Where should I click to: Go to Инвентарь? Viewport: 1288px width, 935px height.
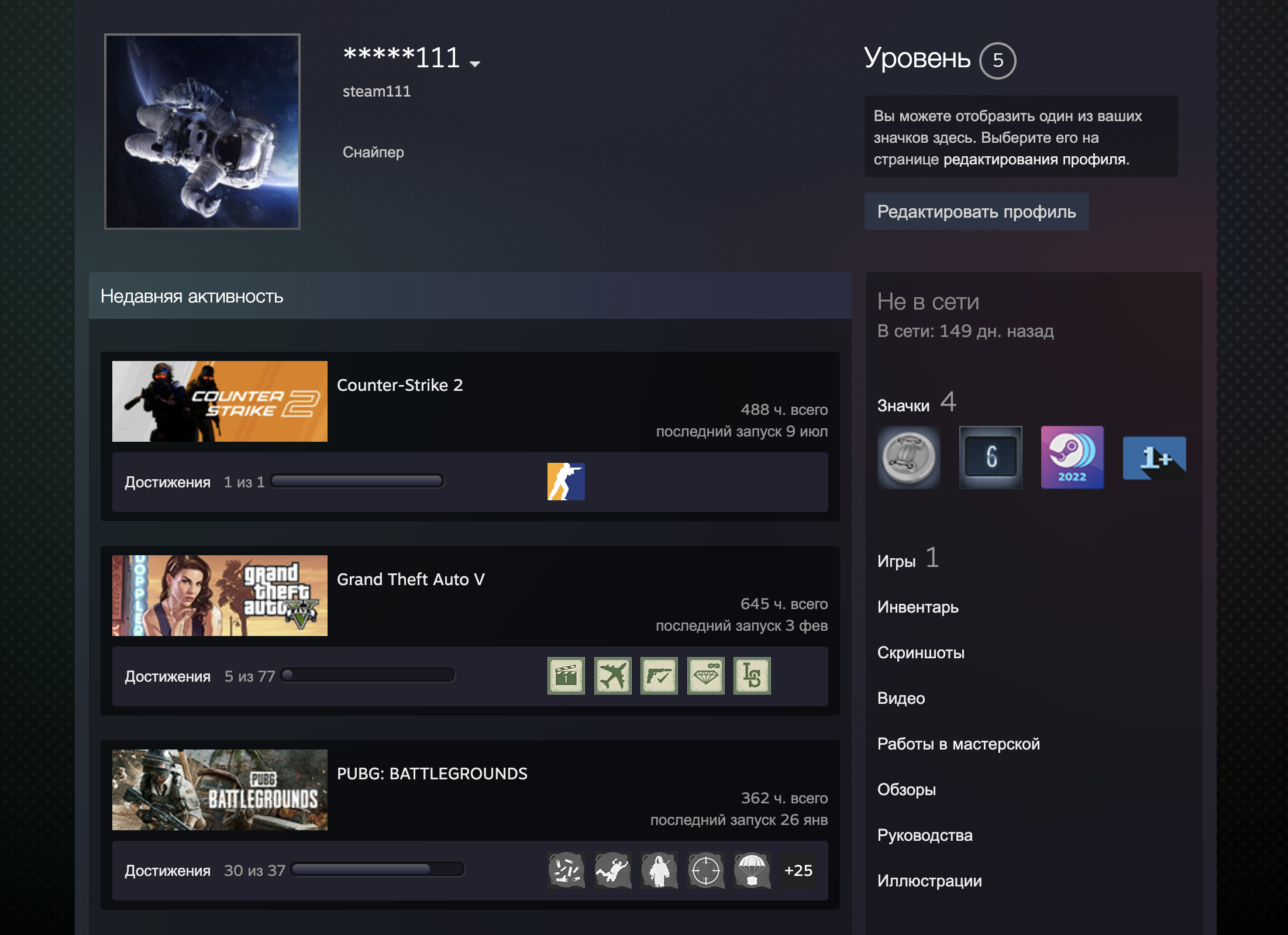pos(918,607)
